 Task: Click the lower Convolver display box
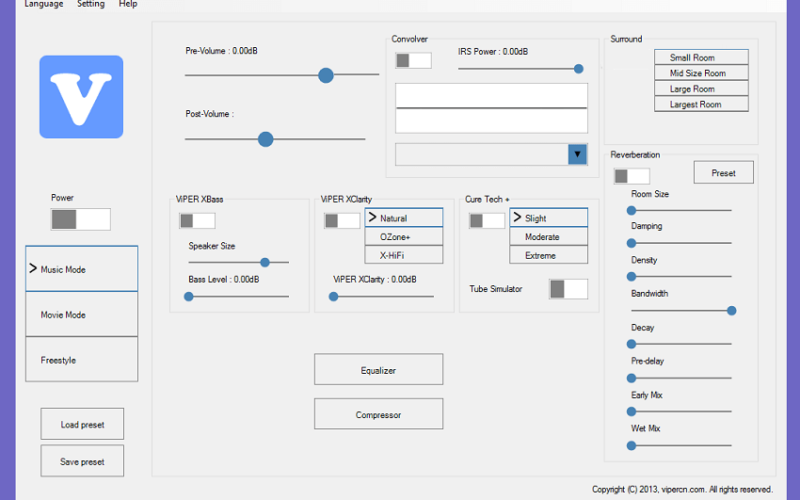[x=491, y=121]
